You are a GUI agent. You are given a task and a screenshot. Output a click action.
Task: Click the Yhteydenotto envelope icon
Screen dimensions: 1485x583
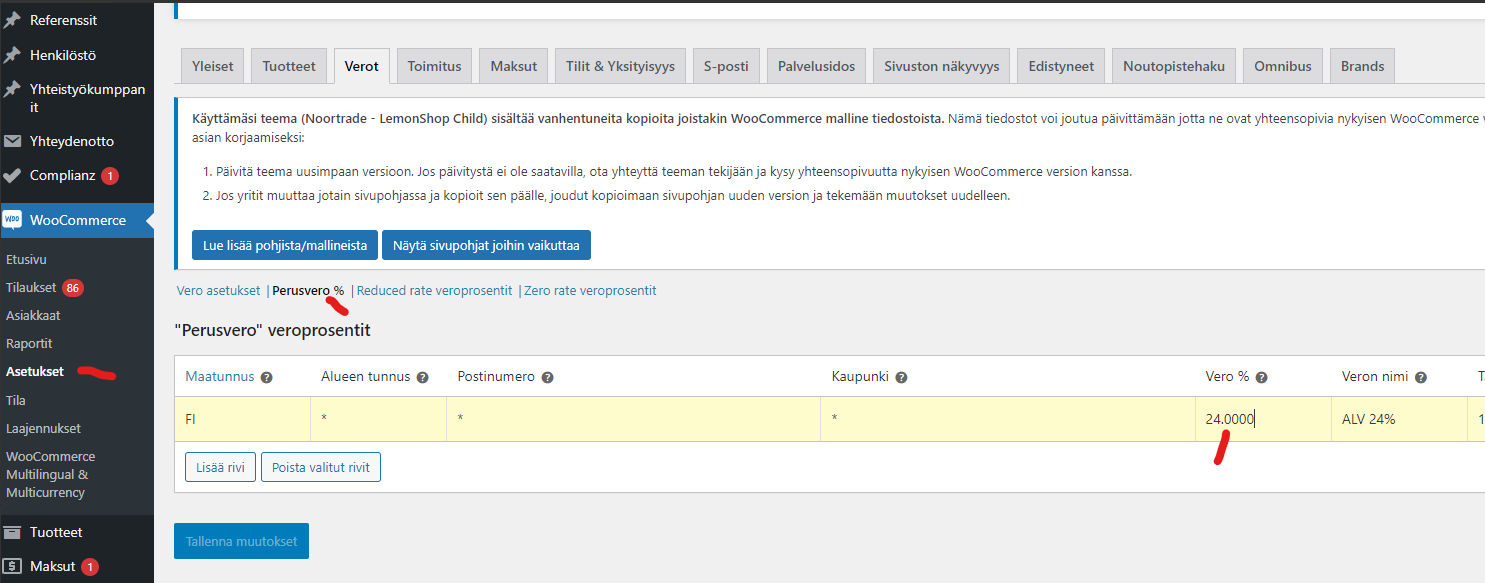12,141
